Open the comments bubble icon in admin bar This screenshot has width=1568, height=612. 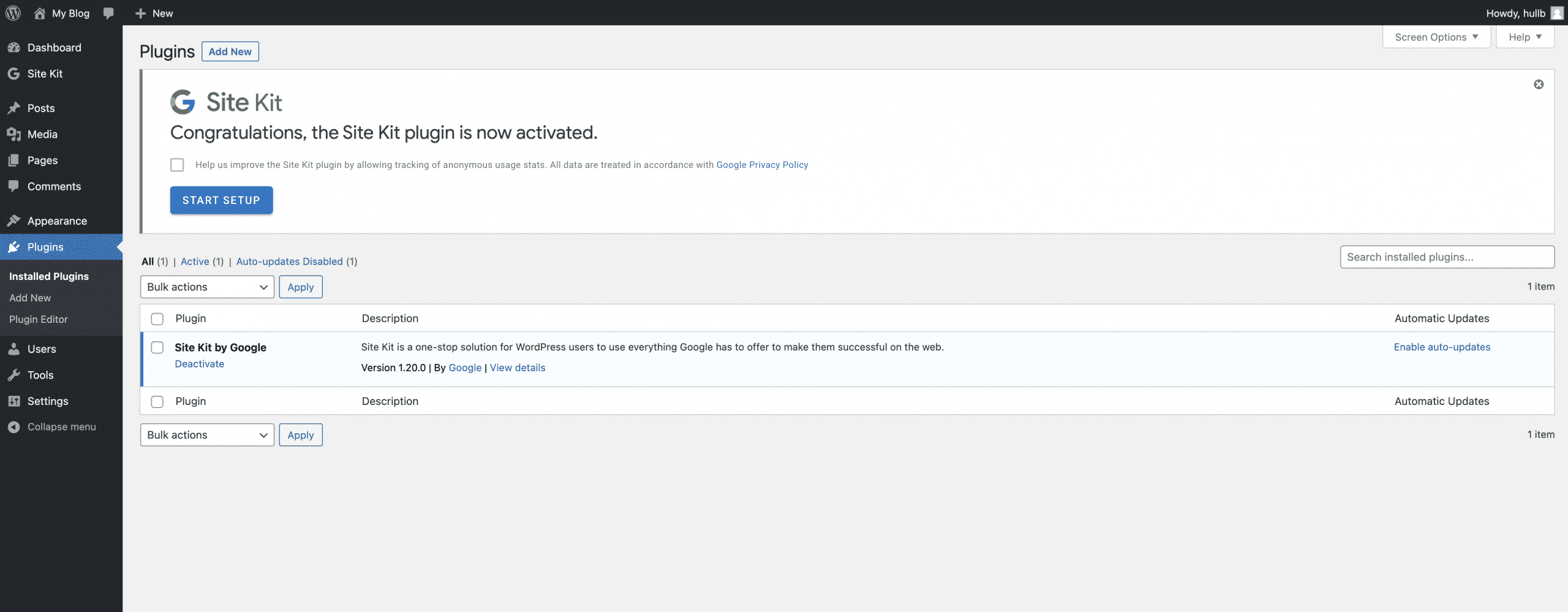[x=108, y=13]
